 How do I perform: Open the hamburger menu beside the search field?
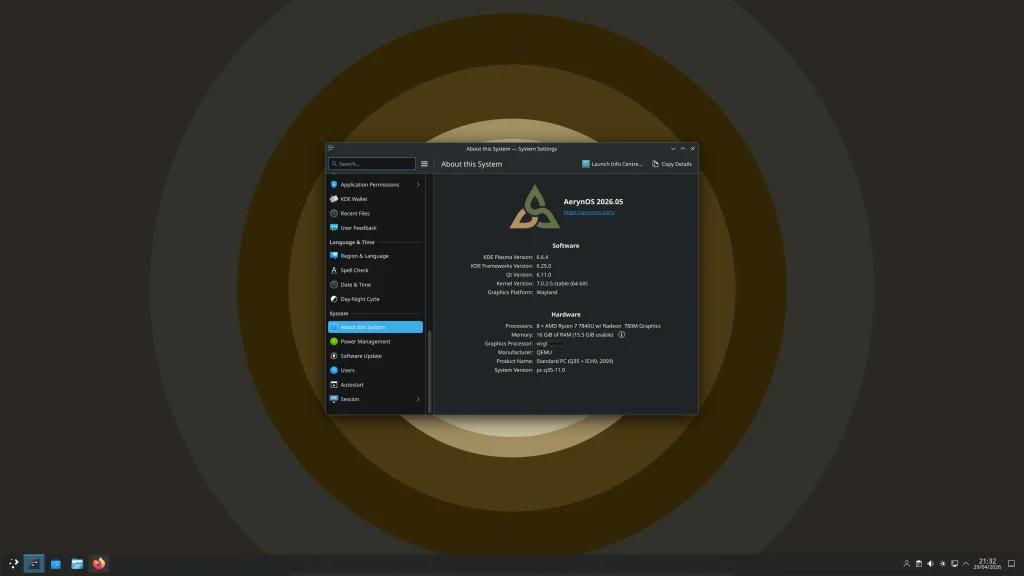click(x=424, y=164)
